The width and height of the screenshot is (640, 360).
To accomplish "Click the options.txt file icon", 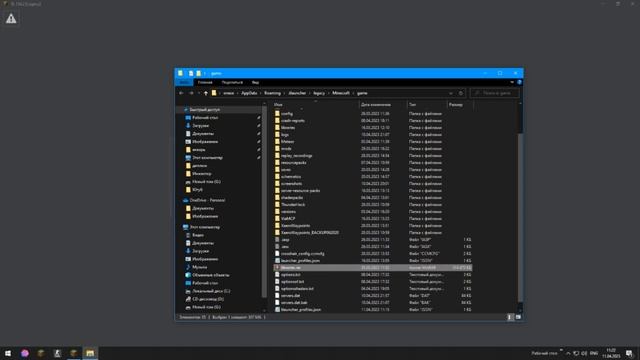I will pos(277,275).
